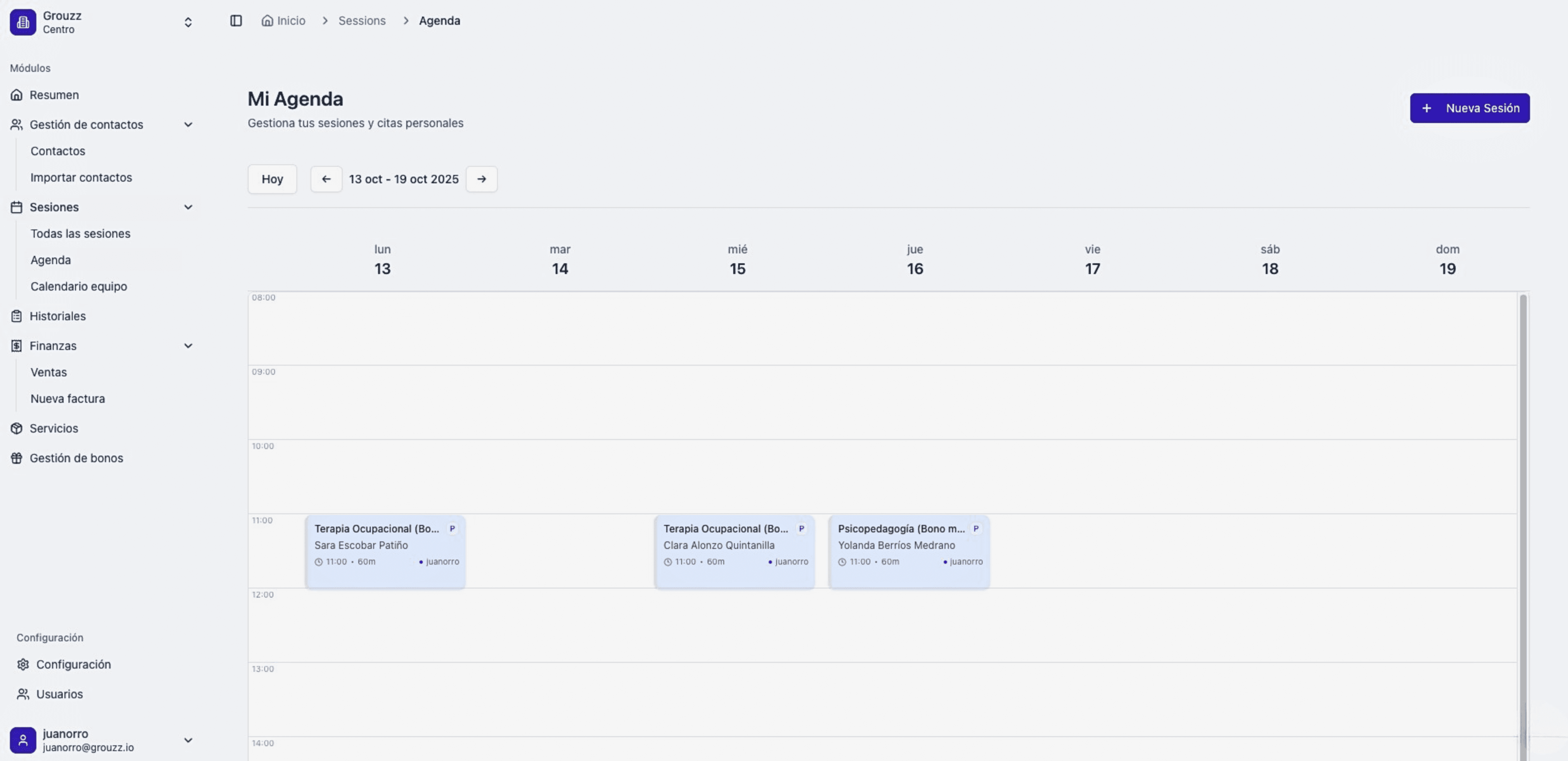This screenshot has height=761, width=1568.
Task: Toggle the workspace switcher arrows next to Grouzz
Action: pos(187,22)
